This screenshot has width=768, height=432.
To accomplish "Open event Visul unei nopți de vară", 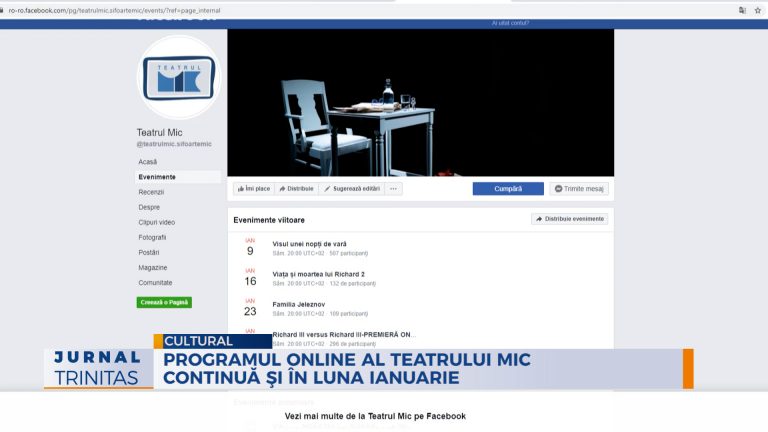I will point(309,244).
